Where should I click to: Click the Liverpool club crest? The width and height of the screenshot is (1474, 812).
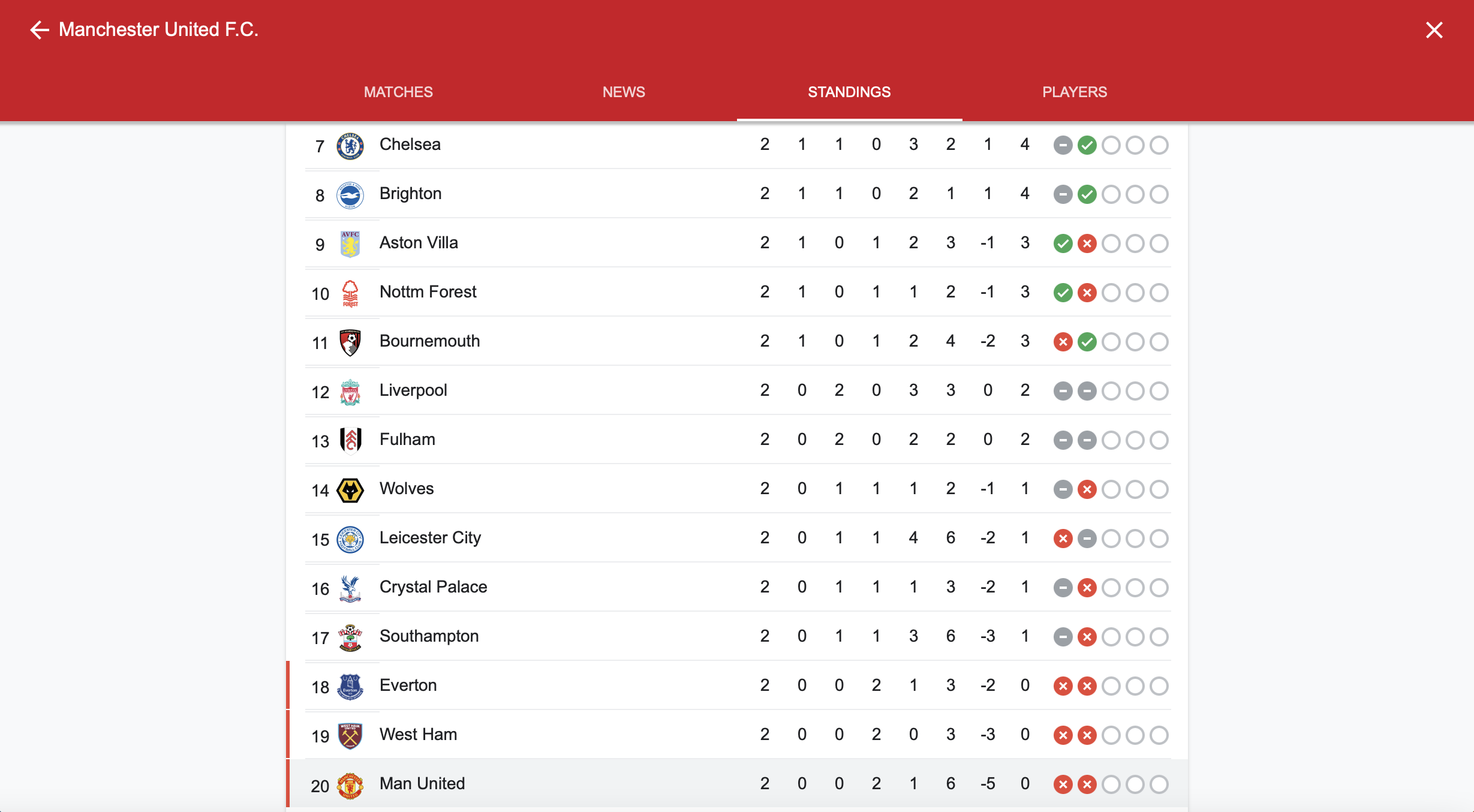[350, 392]
